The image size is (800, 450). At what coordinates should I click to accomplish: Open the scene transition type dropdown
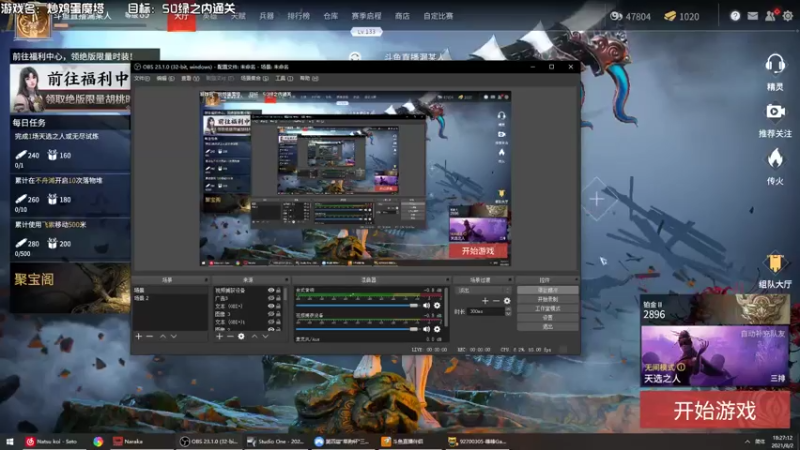[483, 290]
